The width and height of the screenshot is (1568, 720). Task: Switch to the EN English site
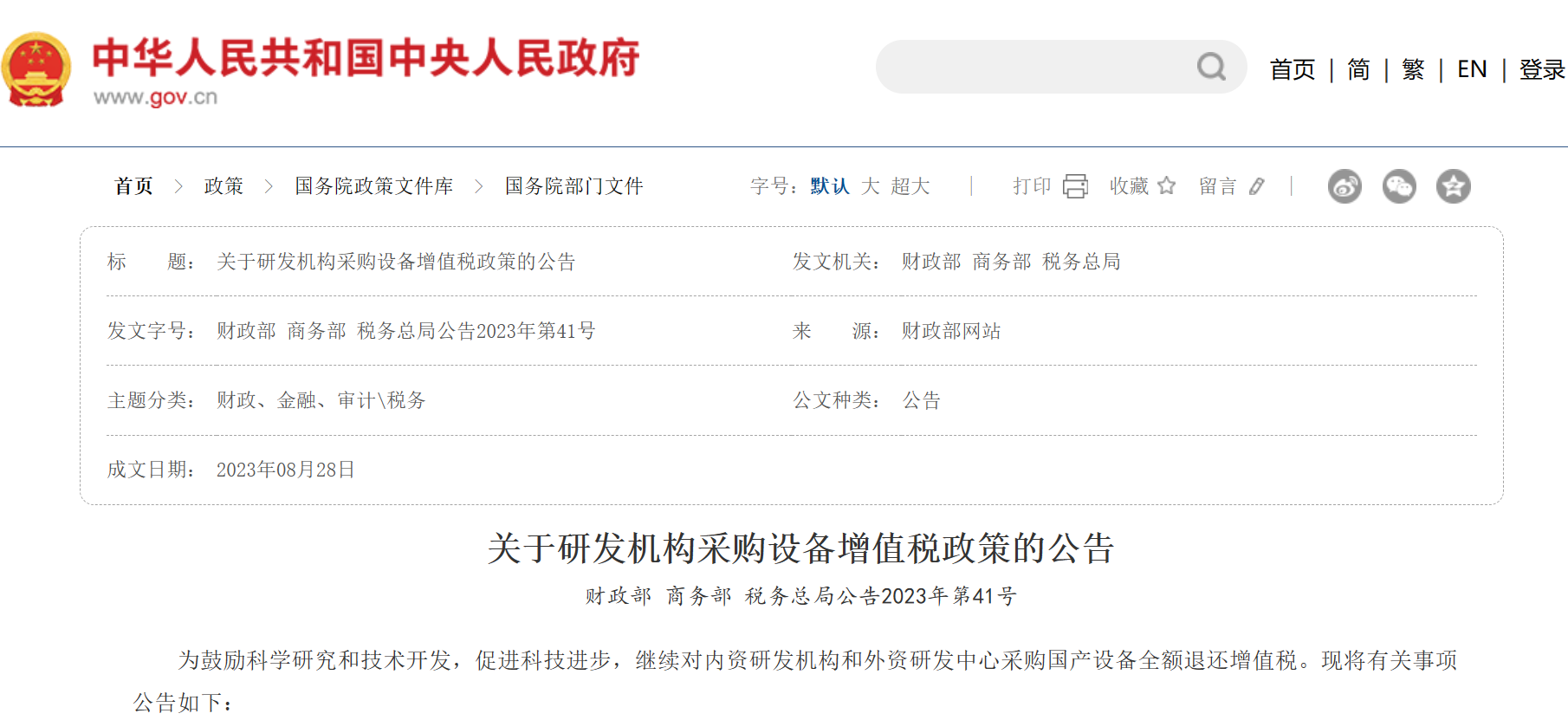pos(1472,69)
